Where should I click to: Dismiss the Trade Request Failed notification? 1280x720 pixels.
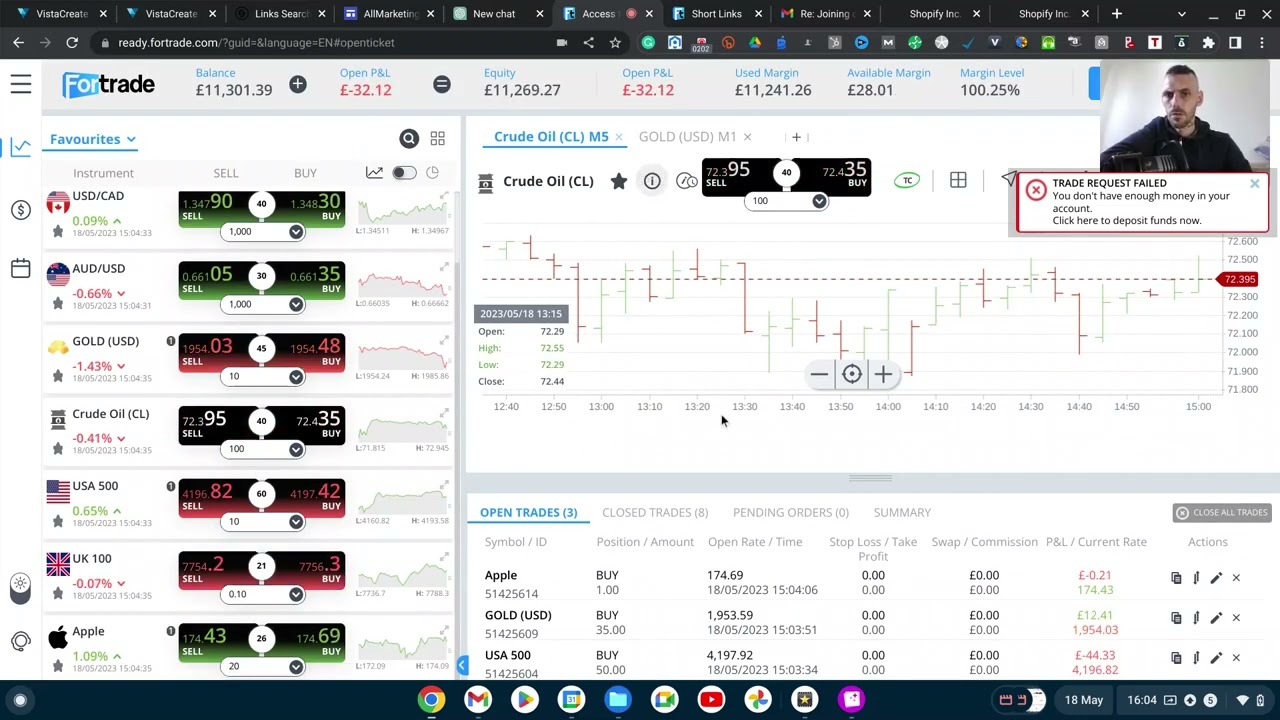pos(1254,184)
